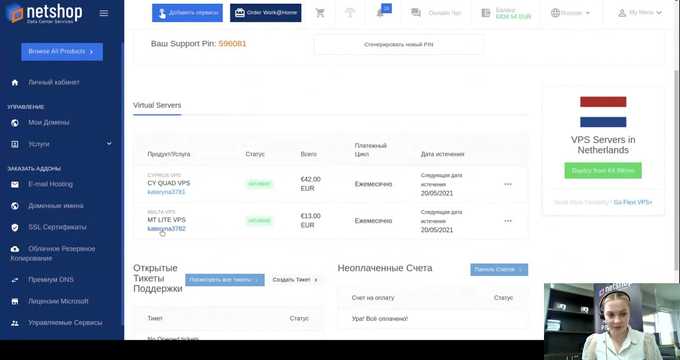Screen dimensions: 680x360
Task: Open Premium DNS menu item
Action: coord(51,280)
